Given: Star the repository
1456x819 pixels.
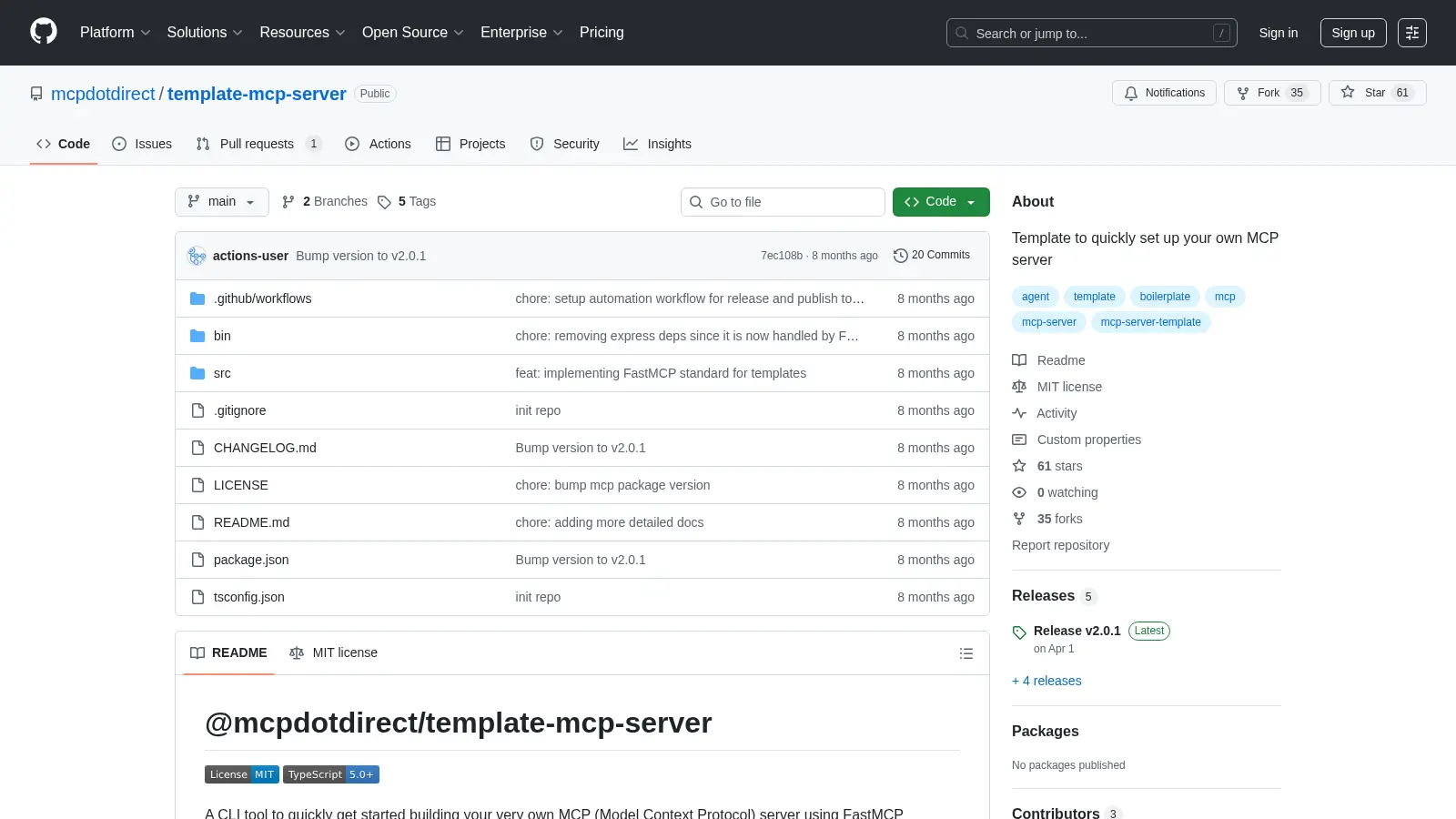Looking at the screenshot, I should point(1377,93).
